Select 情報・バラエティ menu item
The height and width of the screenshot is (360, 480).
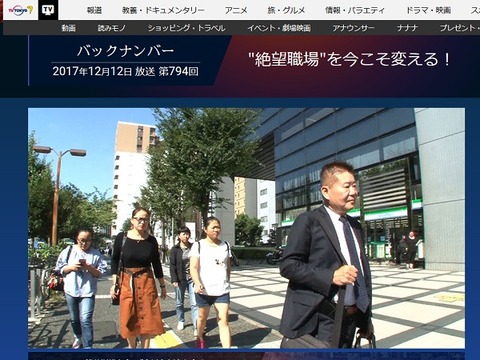click(355, 10)
